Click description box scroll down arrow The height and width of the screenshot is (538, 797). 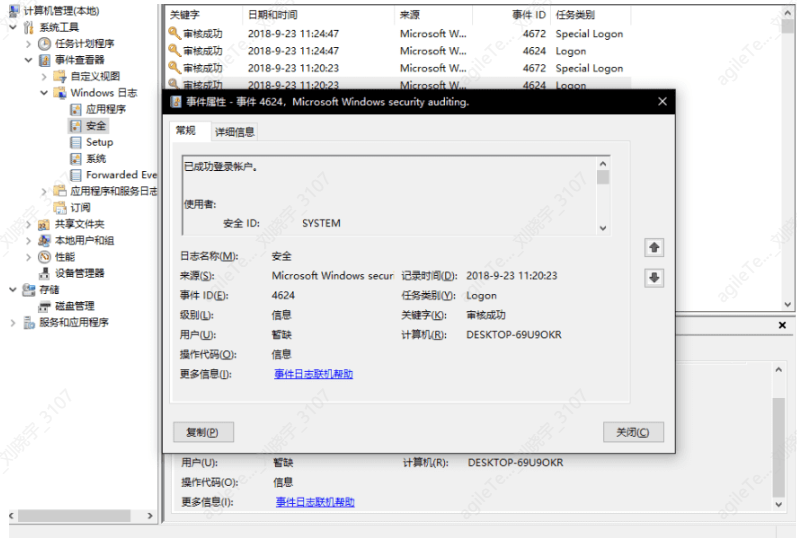tap(603, 228)
